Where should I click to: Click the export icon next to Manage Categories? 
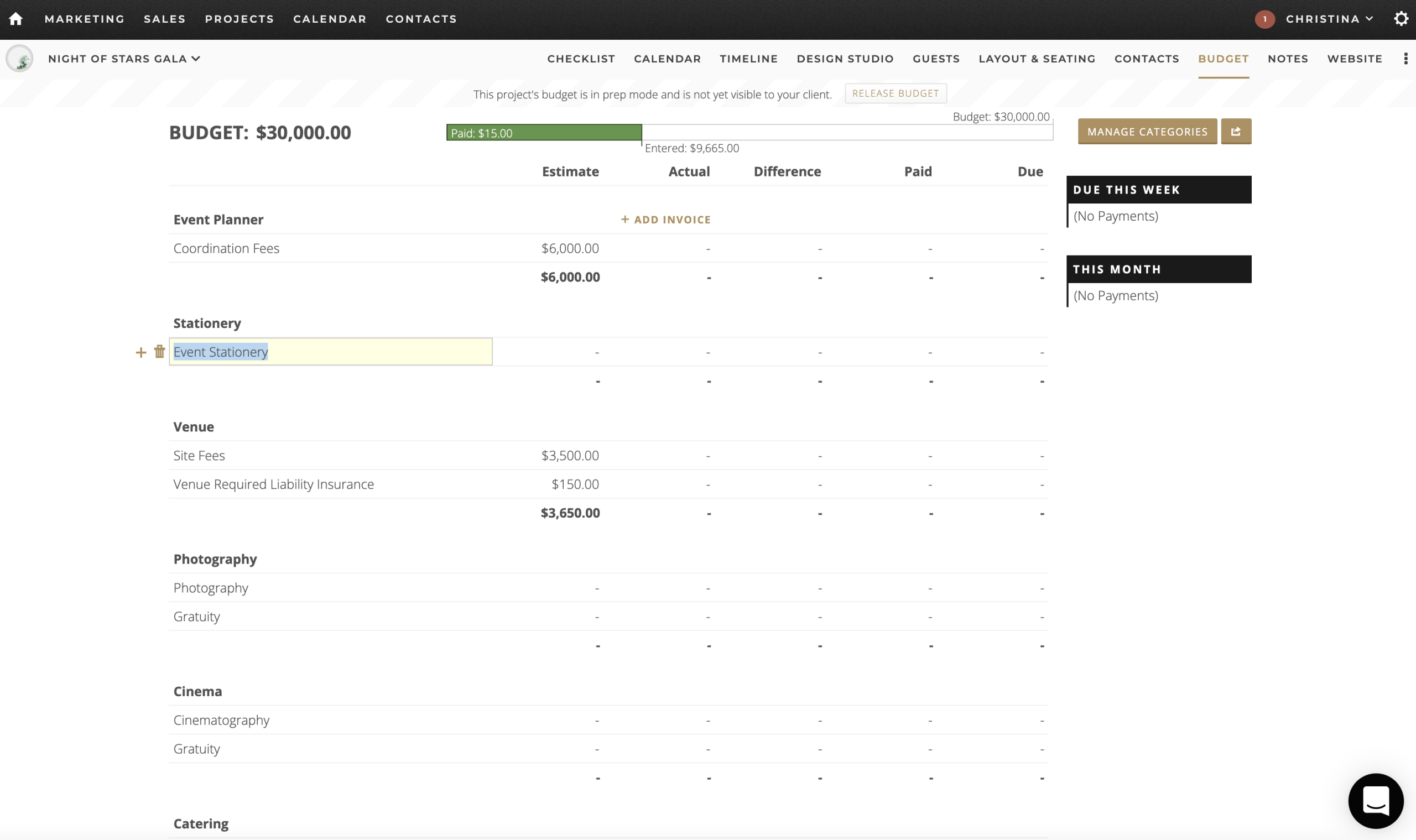[x=1236, y=131]
